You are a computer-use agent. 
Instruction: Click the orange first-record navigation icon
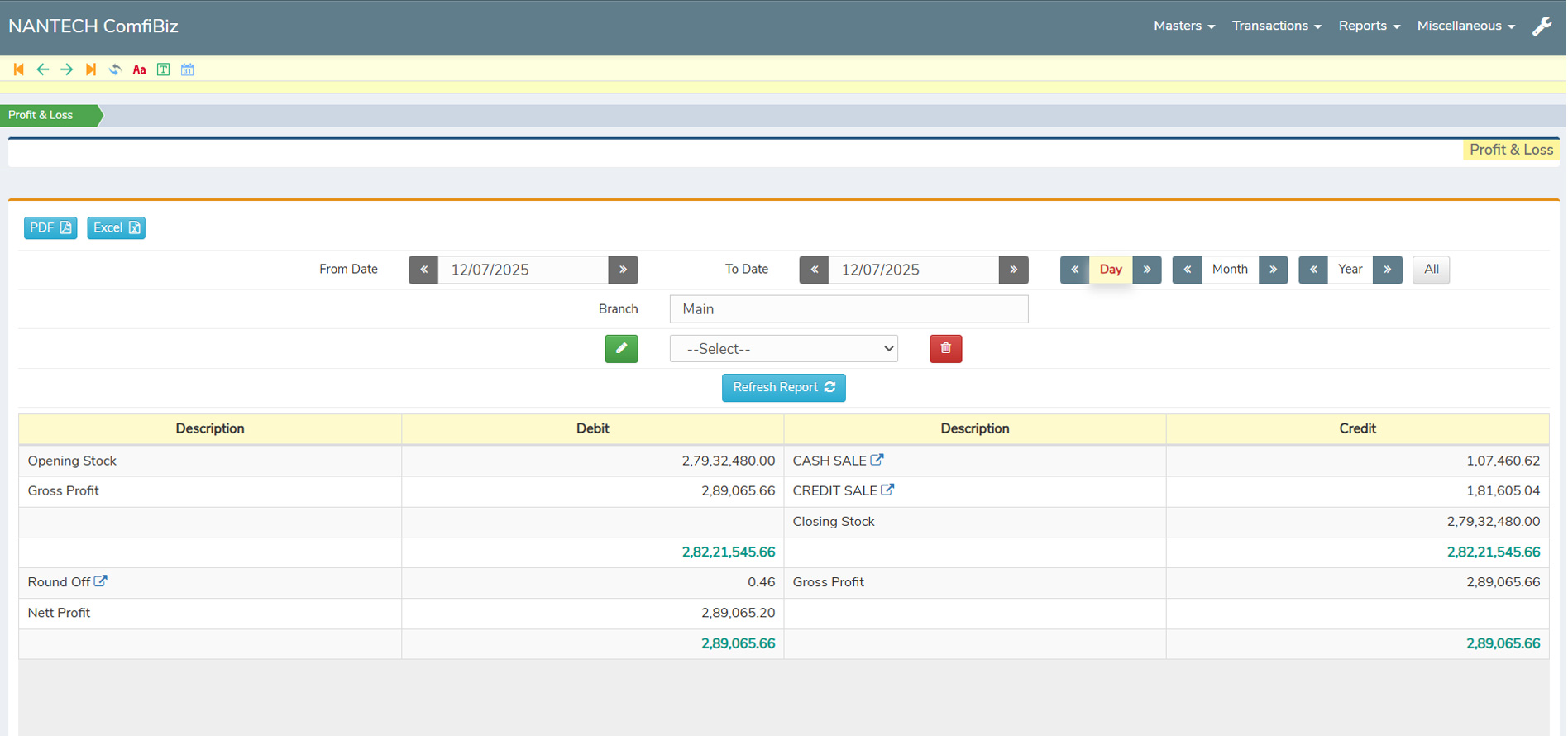[x=18, y=69]
